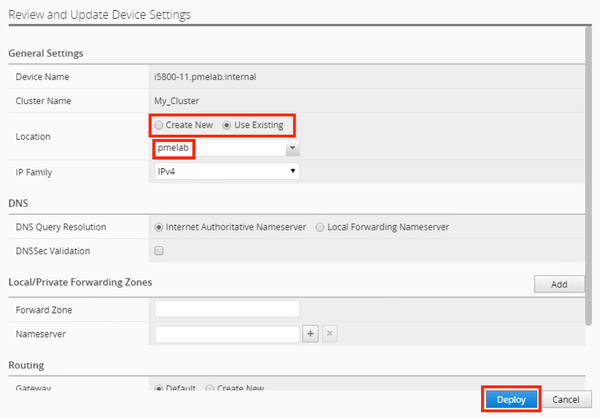Choose Internet Authoritative Nameserver option

coord(159,227)
